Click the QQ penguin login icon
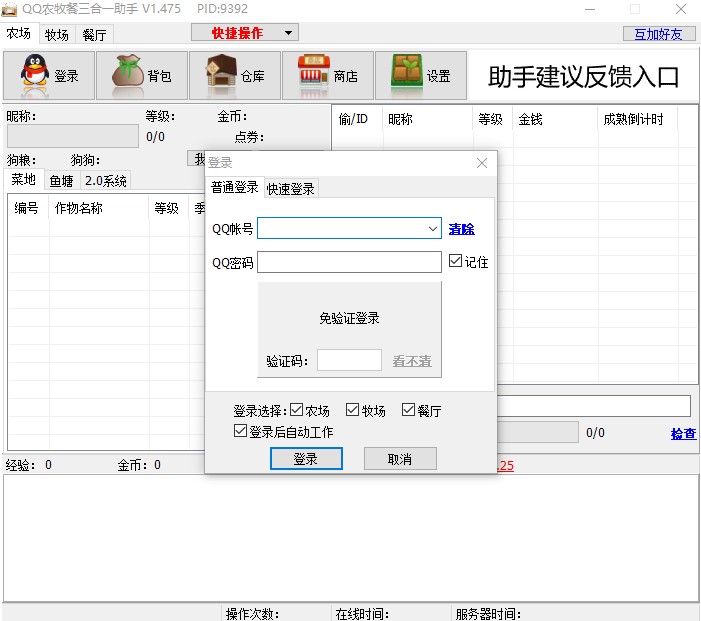The width and height of the screenshot is (701, 621). coord(35,72)
